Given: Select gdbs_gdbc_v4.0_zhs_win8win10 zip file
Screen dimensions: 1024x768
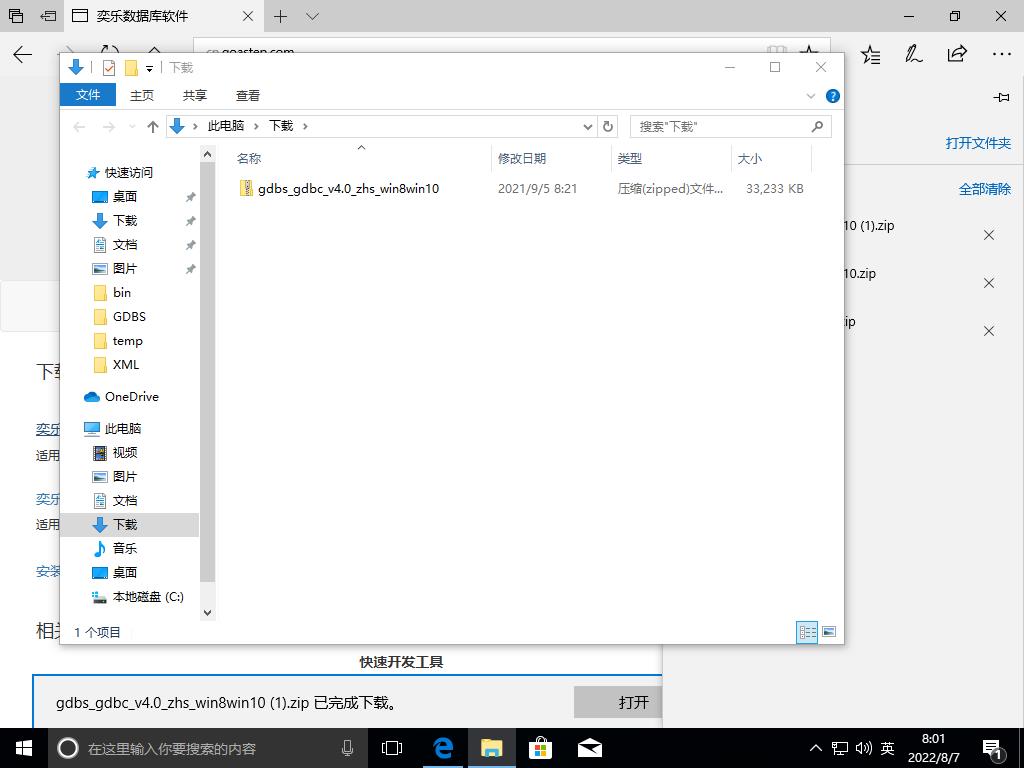Looking at the screenshot, I should coord(347,189).
